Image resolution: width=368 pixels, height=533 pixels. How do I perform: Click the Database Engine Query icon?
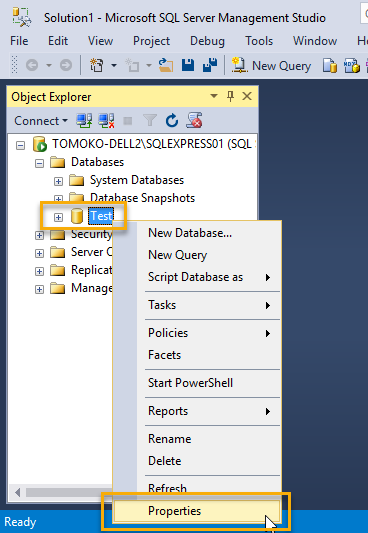330,65
